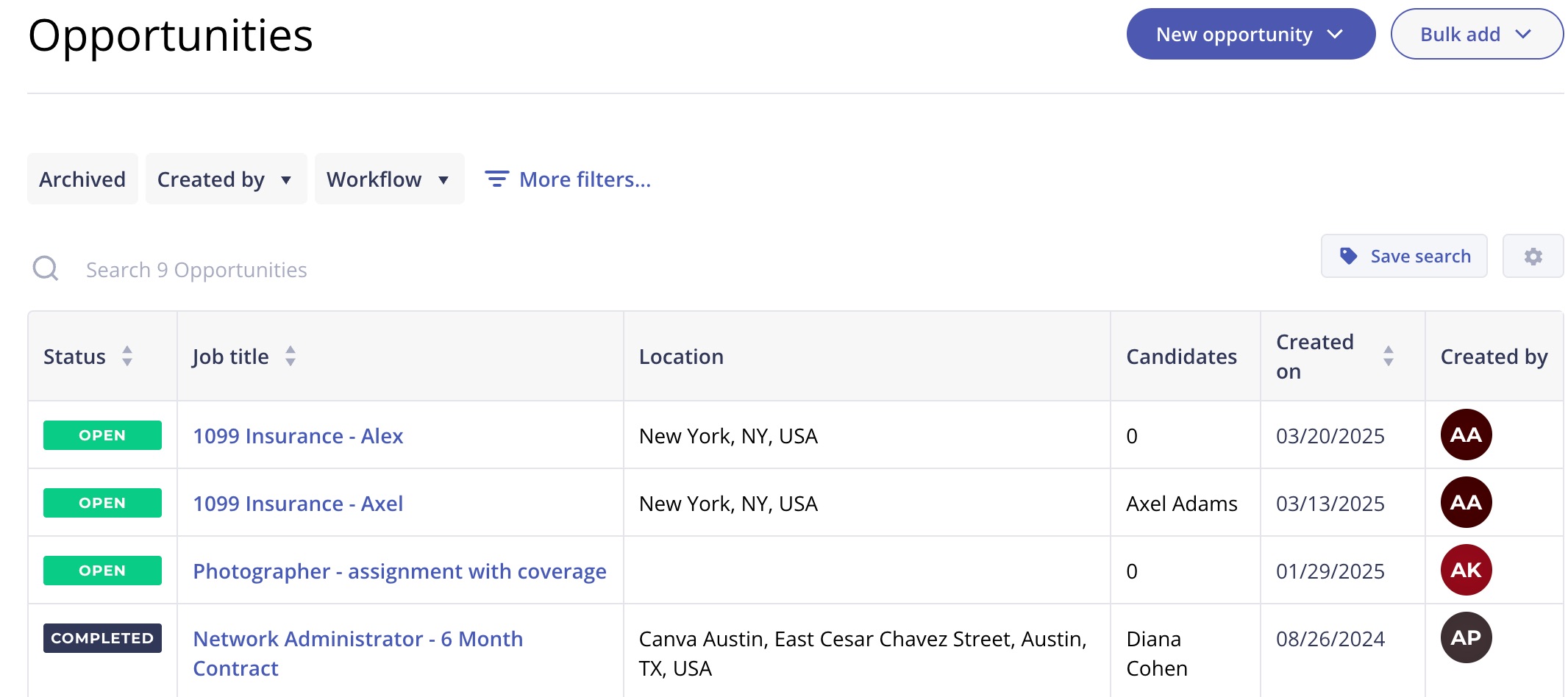Click the AP creator avatar
1568x697 pixels.
[x=1465, y=637]
